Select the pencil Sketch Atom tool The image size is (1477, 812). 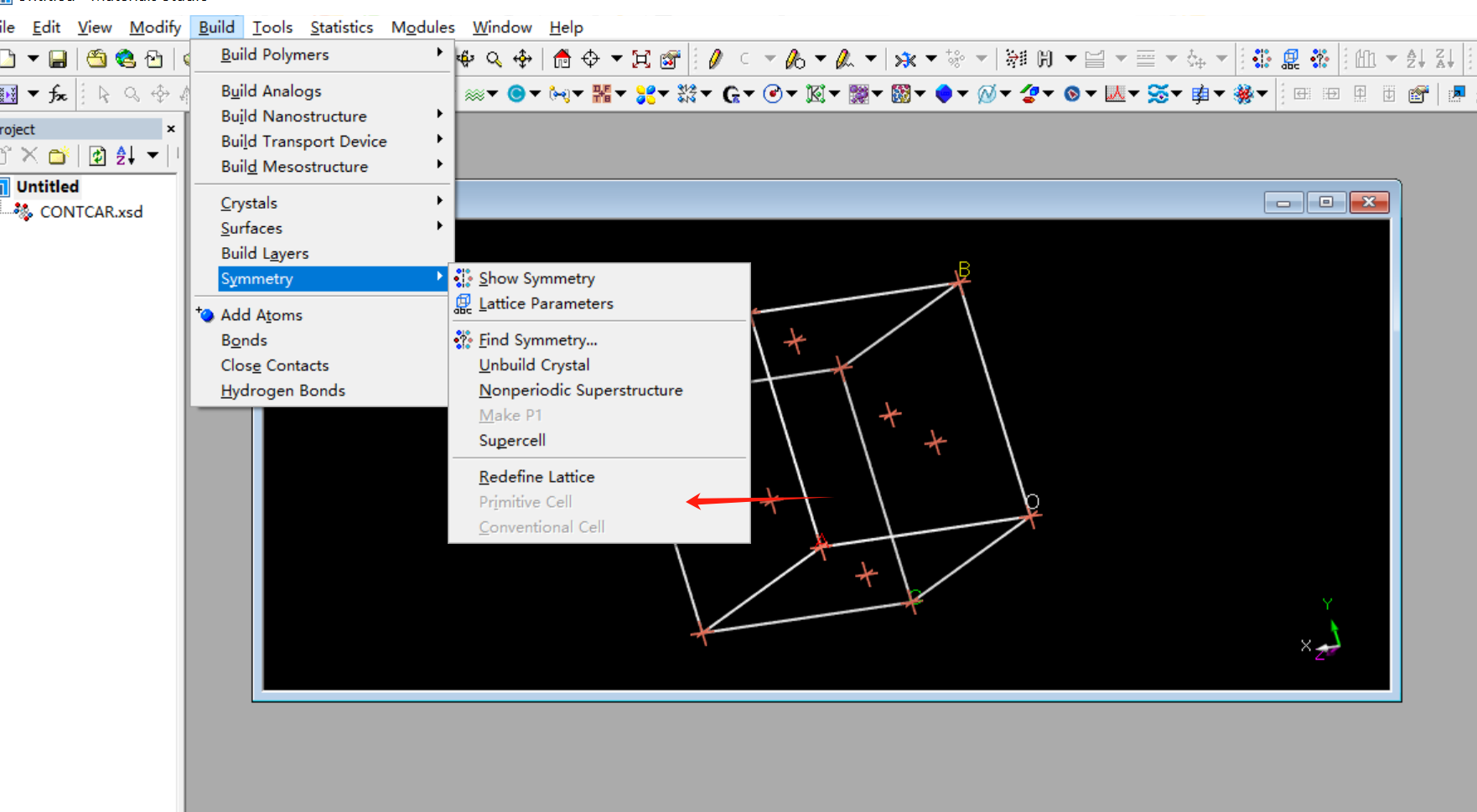[715, 59]
